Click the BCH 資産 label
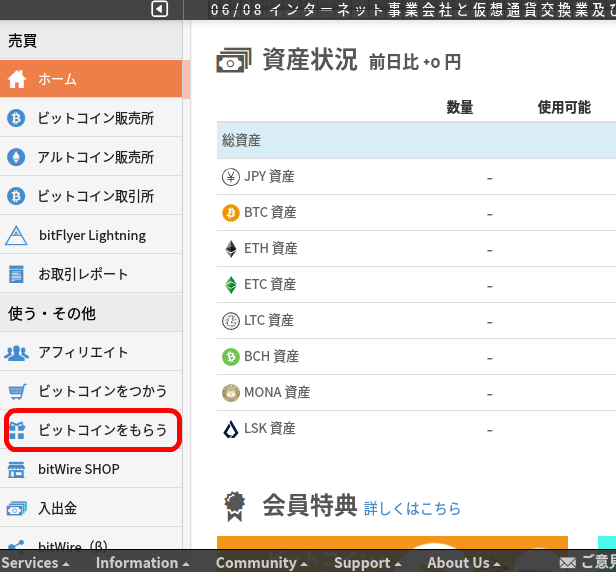Viewport: 616px width, 572px height. pos(271,357)
